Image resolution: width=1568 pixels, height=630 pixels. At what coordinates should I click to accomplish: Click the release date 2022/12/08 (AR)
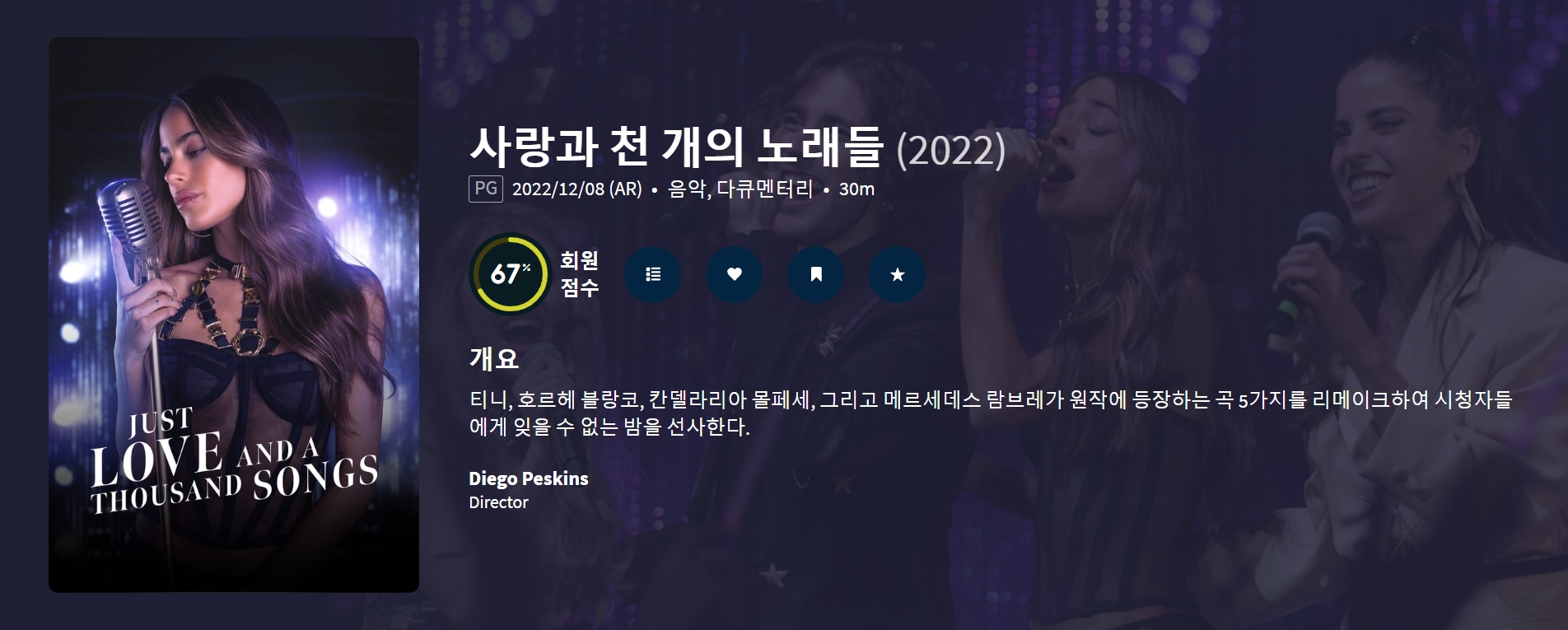tap(577, 189)
